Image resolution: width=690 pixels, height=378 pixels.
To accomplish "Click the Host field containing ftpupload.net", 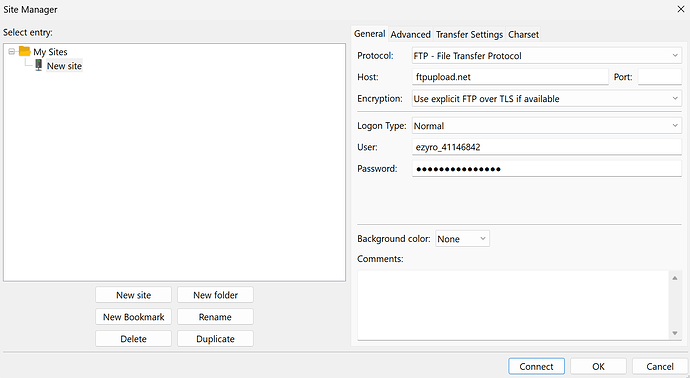I will click(x=510, y=77).
